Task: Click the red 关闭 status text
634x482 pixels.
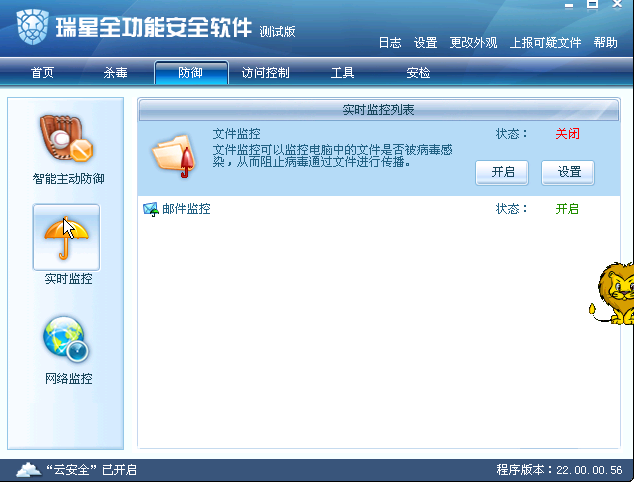Action: click(567, 134)
